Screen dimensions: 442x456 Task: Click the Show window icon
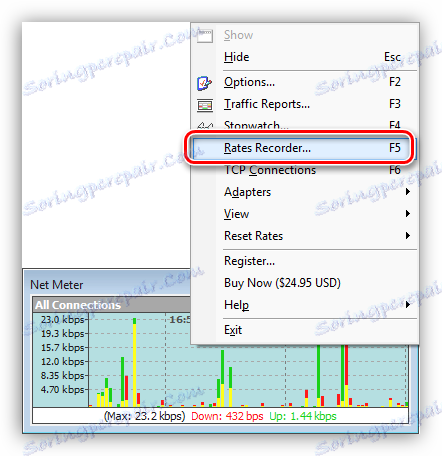pyautogui.click(x=205, y=36)
